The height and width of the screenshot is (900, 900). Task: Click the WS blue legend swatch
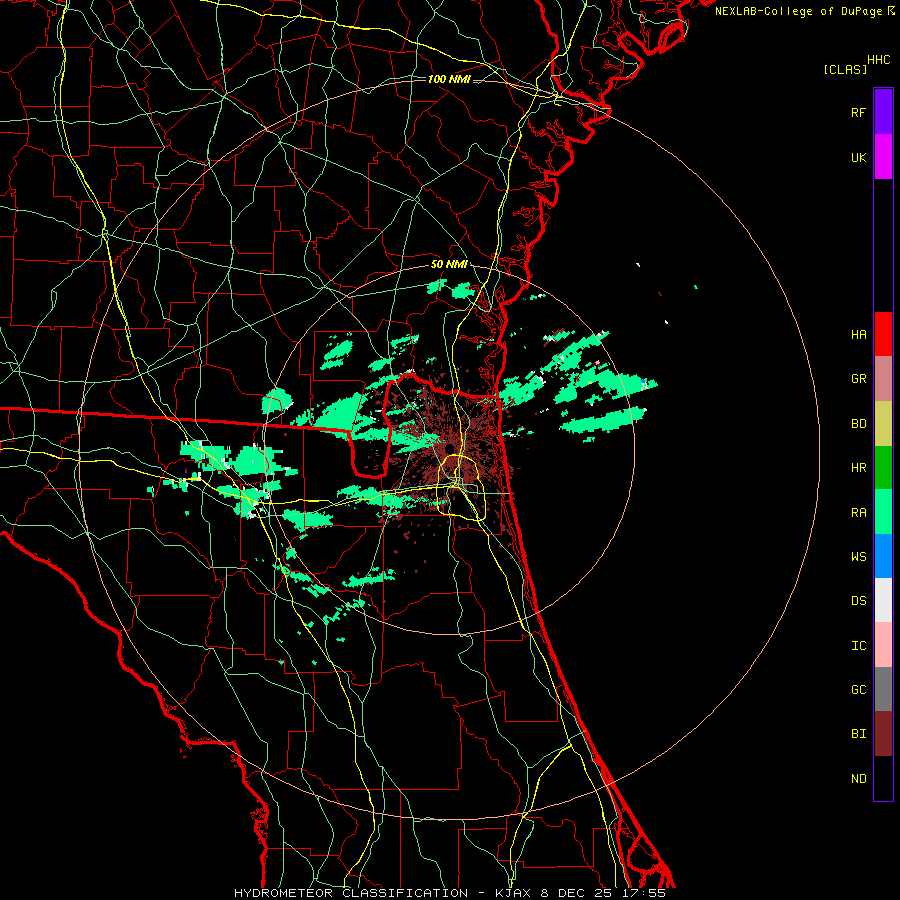point(883,556)
